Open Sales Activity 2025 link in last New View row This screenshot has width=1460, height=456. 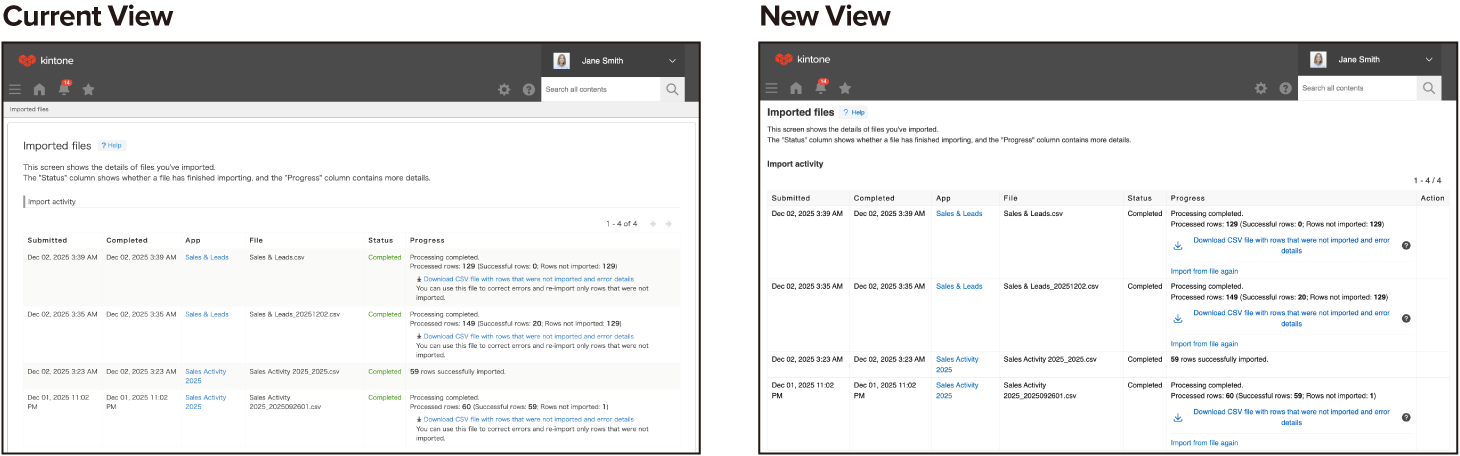(957, 391)
